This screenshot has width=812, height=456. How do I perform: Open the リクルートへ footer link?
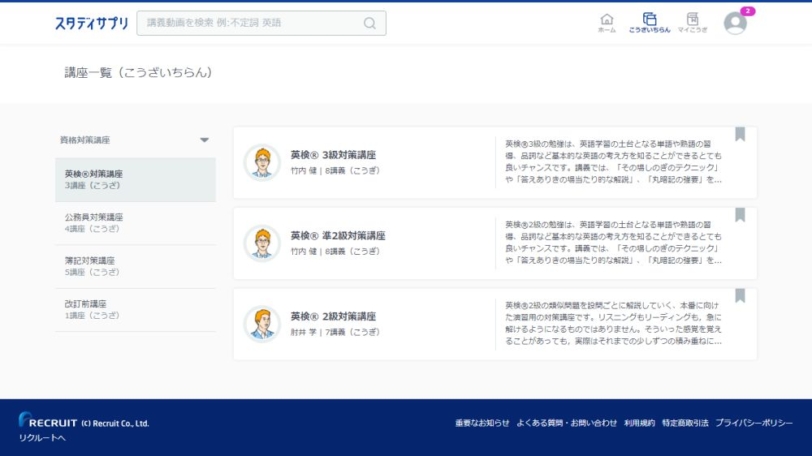tap(42, 438)
